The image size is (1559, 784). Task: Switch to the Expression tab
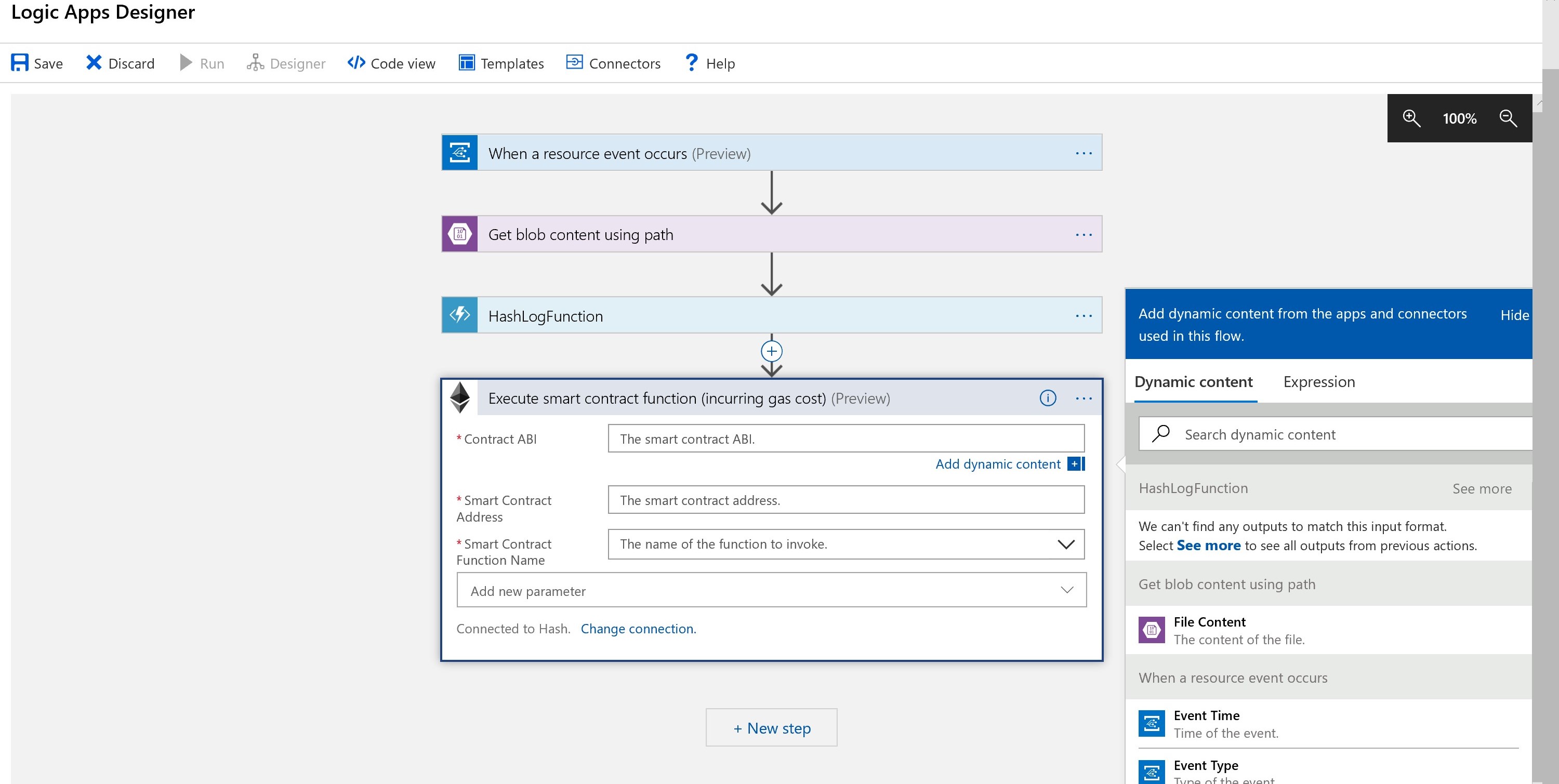tap(1319, 382)
